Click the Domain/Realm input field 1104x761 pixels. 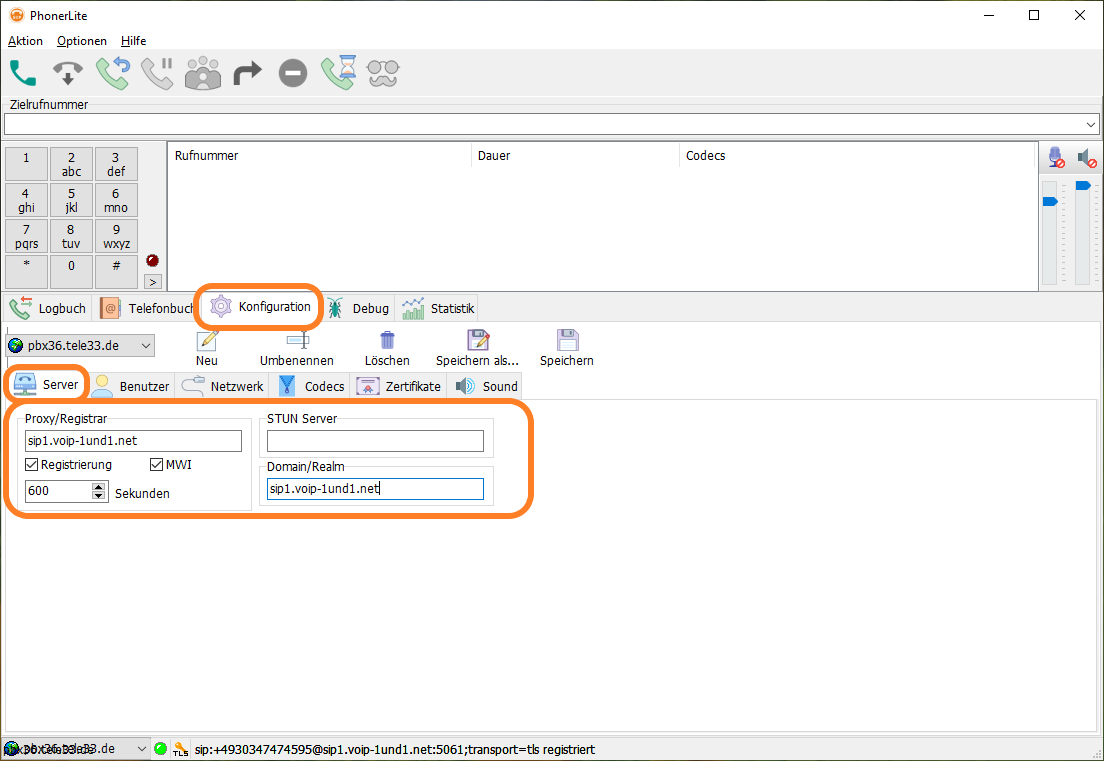(x=375, y=489)
